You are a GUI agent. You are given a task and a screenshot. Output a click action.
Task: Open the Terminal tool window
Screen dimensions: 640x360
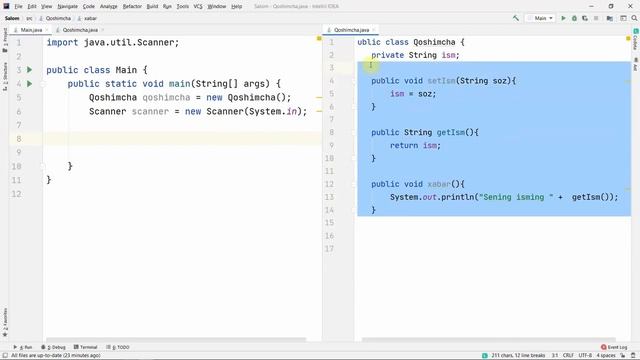coord(85,347)
